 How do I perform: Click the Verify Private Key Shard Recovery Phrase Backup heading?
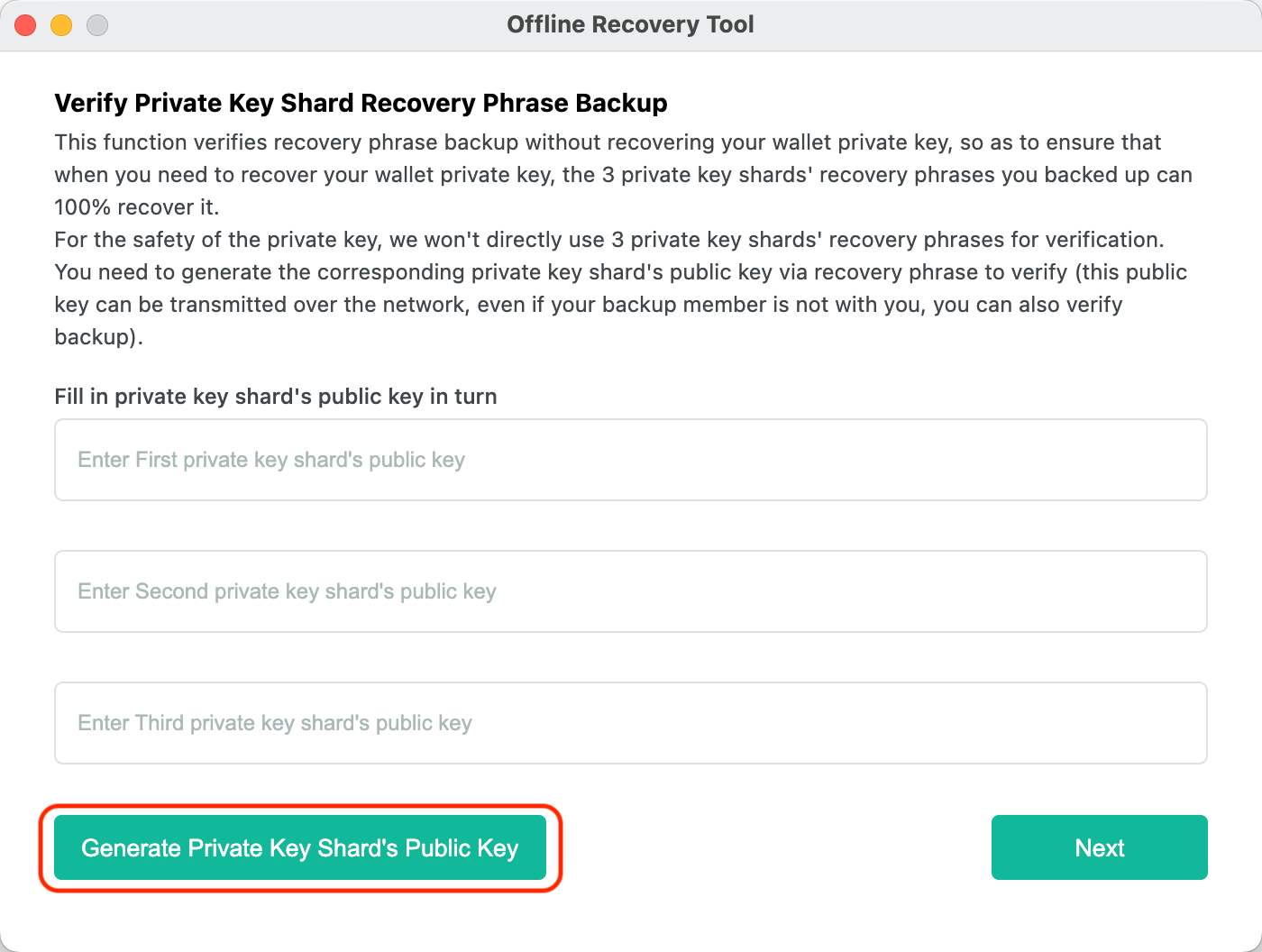361,103
